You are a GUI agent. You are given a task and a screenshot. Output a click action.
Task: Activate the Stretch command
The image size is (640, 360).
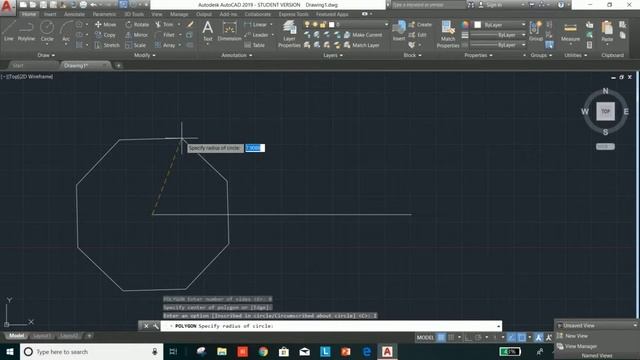107,45
